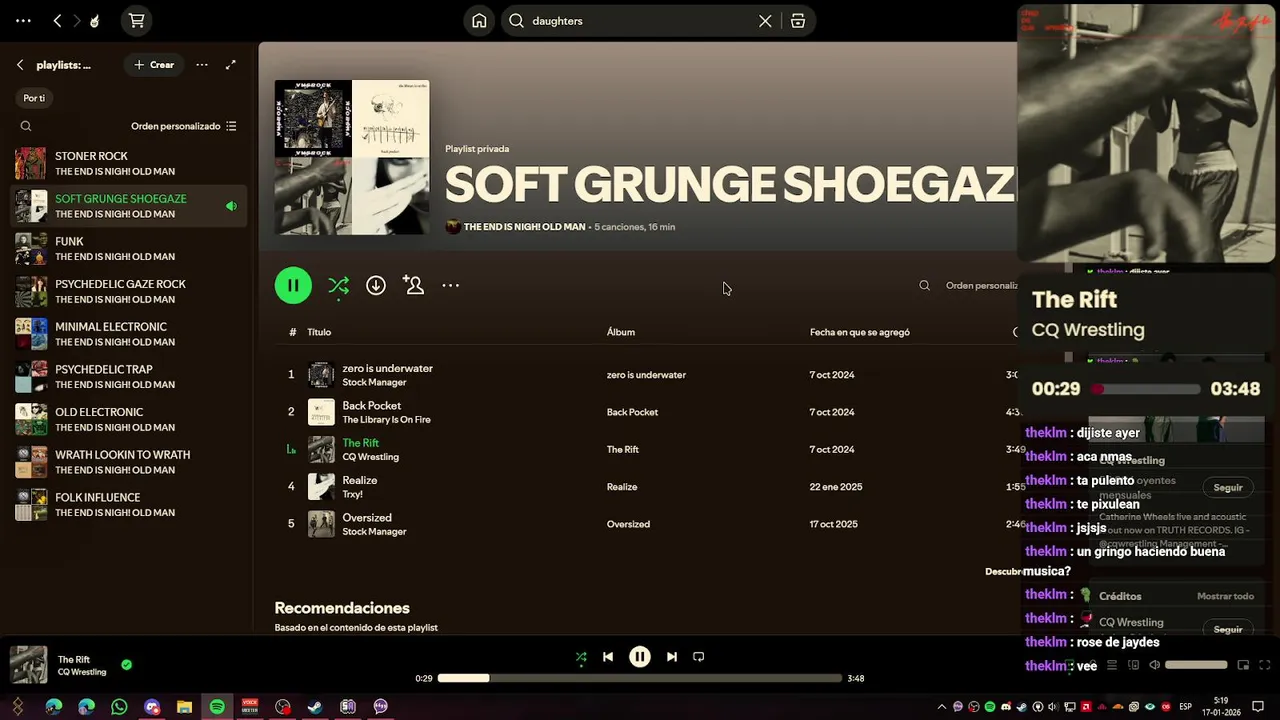
Task: Click the library search magnifier icon
Action: pyautogui.click(x=26, y=126)
